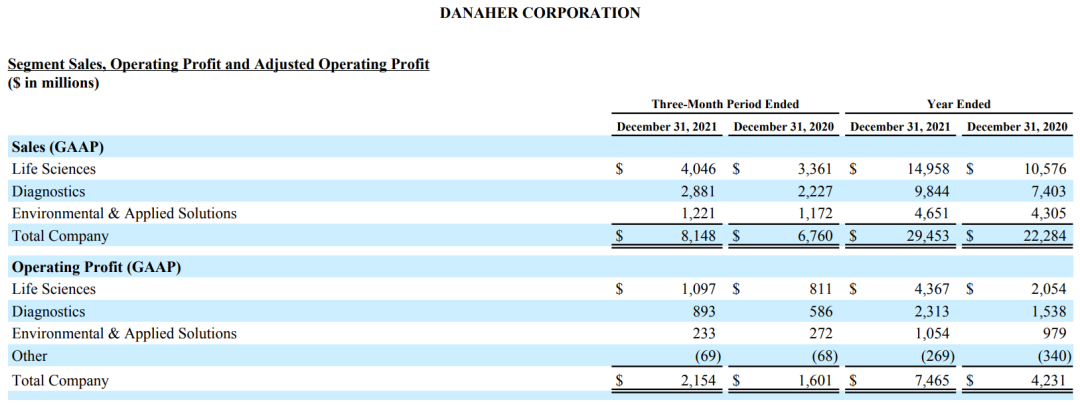The image size is (1080, 406).
Task: Click the 7,403 value
Action: point(1048,191)
